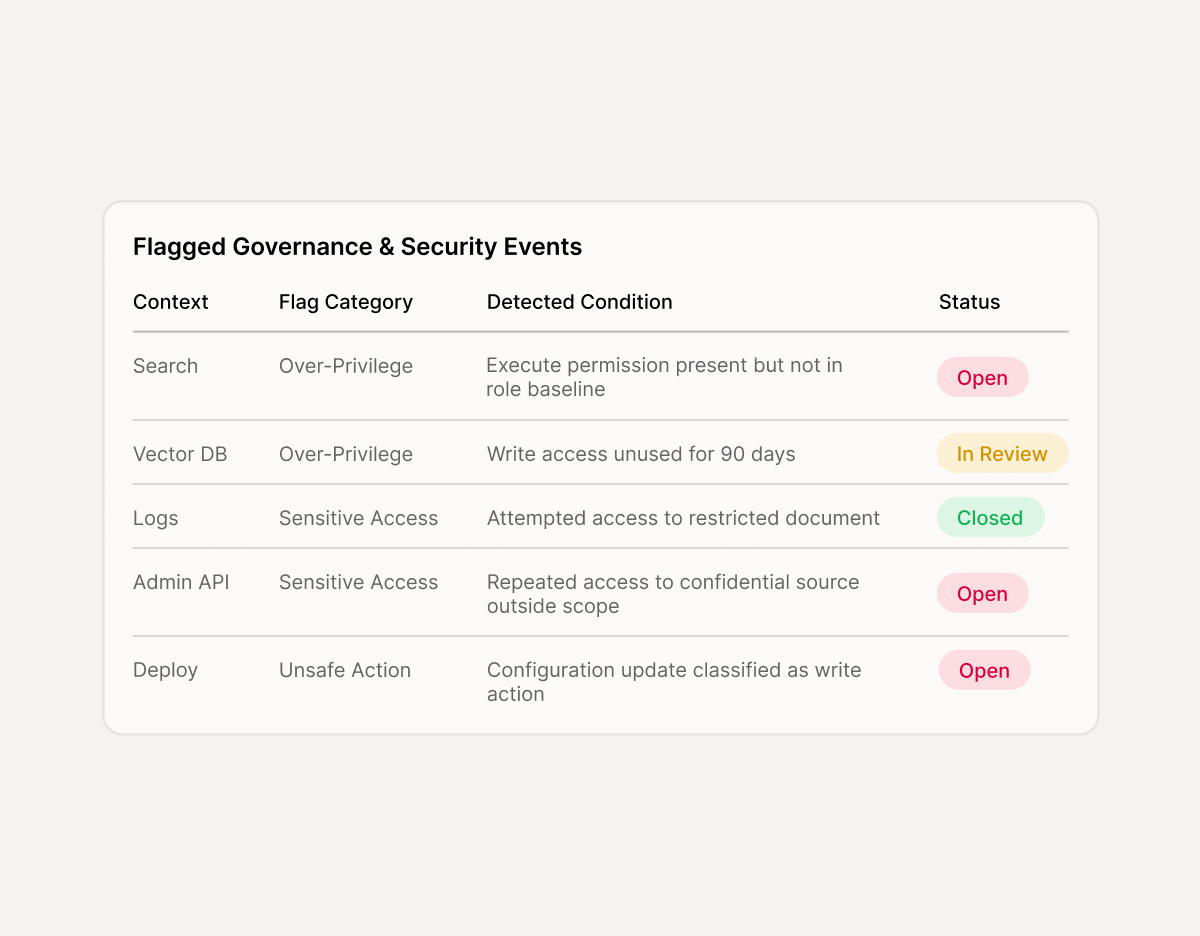
Task: Click Sensitive Access in the Logs row
Action: pyautogui.click(x=358, y=518)
